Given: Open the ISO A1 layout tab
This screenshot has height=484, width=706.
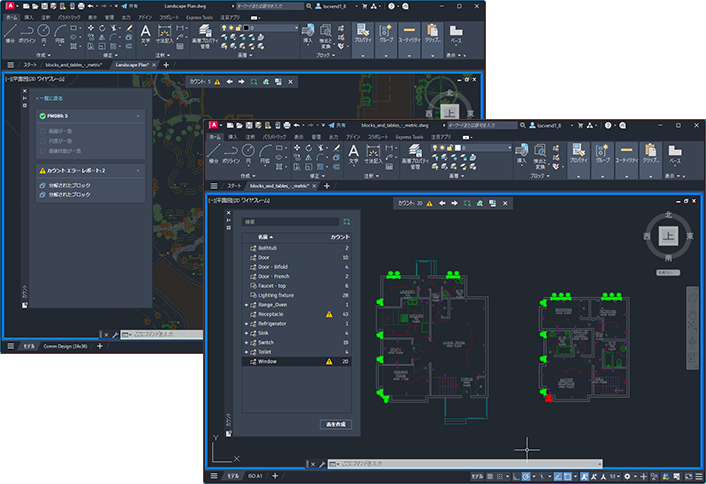Looking at the screenshot, I should coord(255,476).
